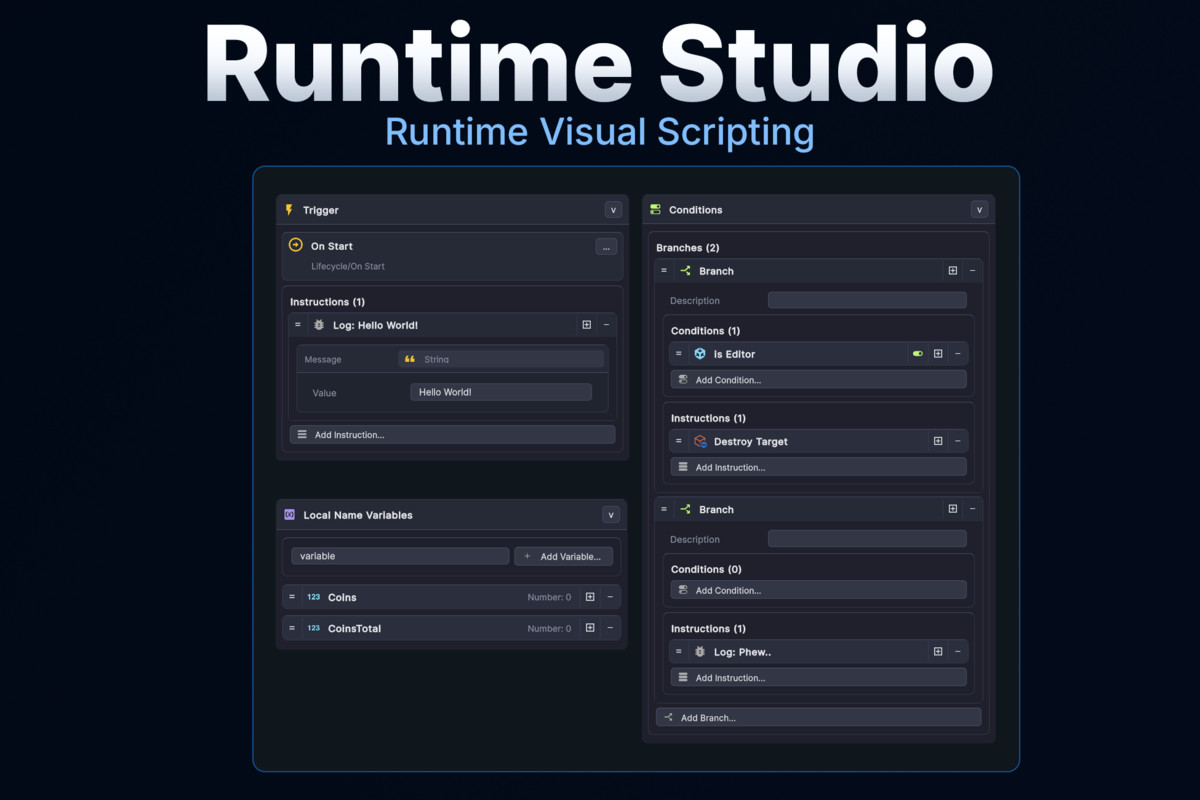Click the drag handle of Log: Hello World!
This screenshot has width=1200, height=800.
[298, 325]
